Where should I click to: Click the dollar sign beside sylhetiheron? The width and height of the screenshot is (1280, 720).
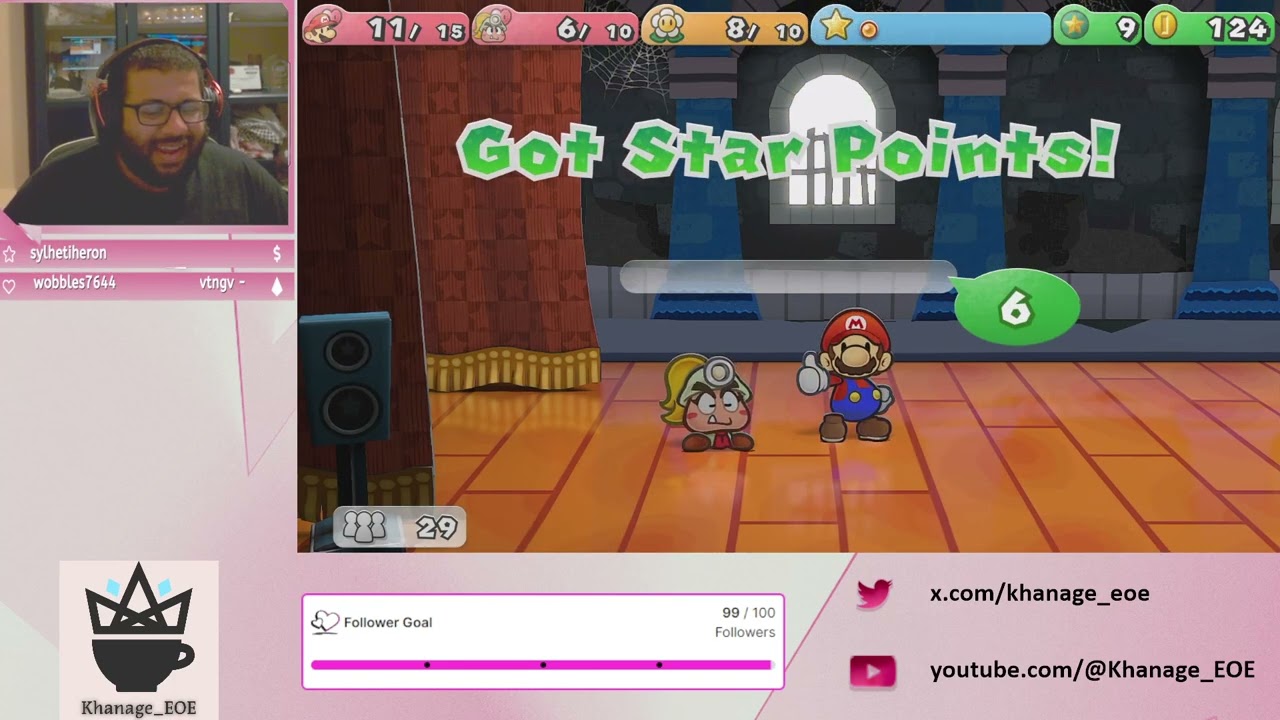(x=277, y=254)
